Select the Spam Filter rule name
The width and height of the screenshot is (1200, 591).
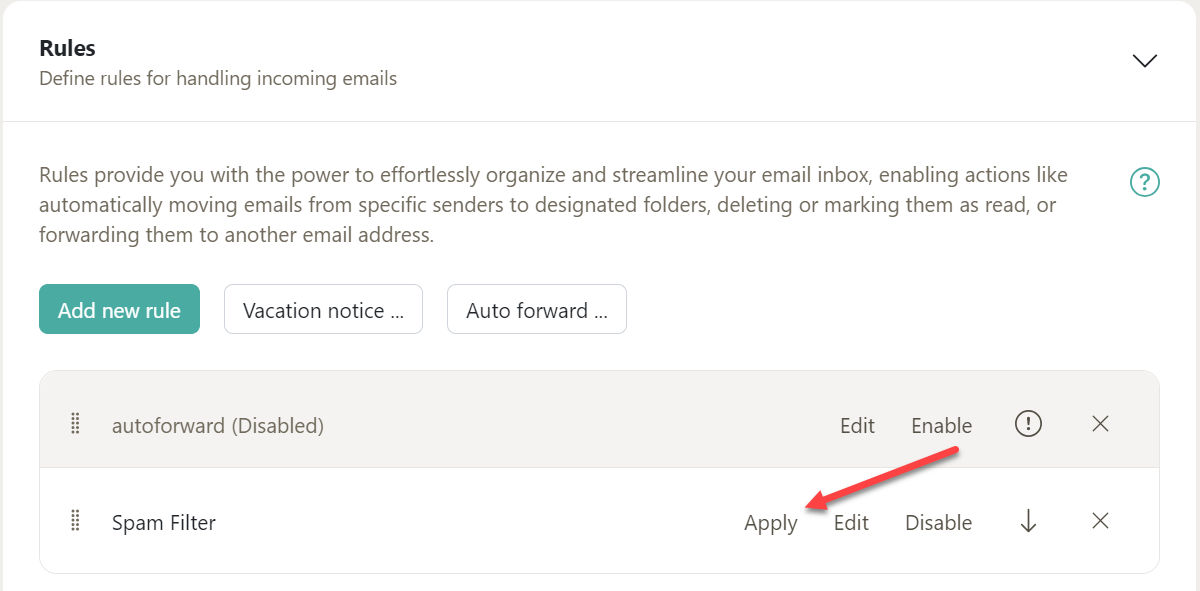[163, 522]
